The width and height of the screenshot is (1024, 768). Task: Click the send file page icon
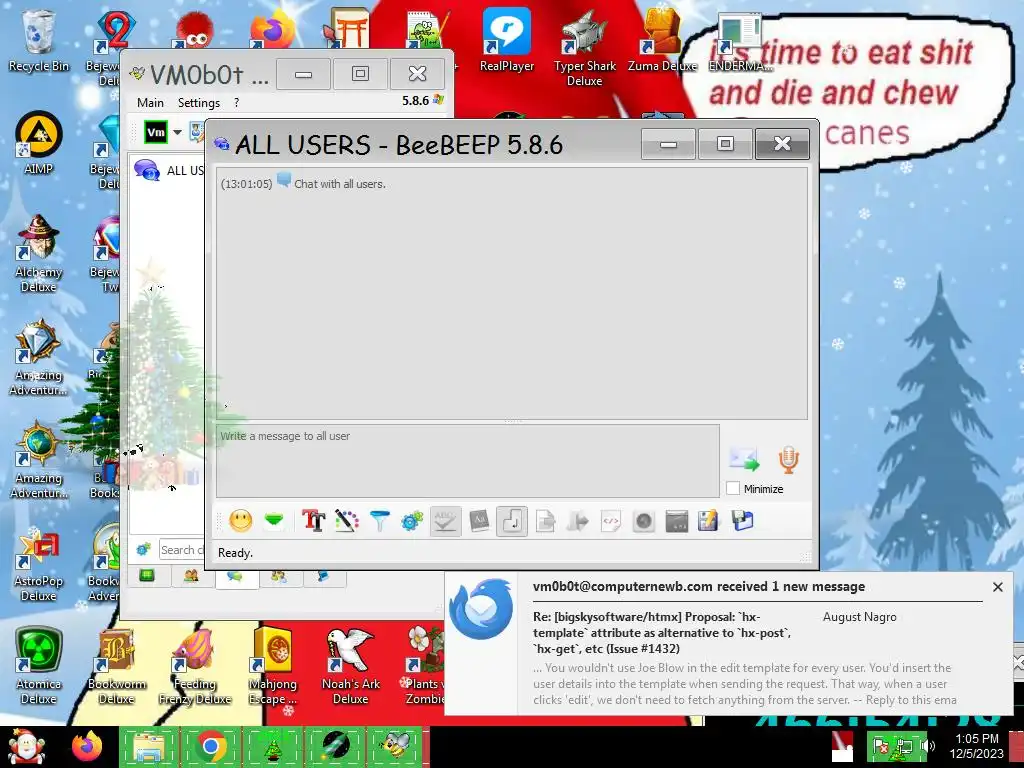[545, 521]
